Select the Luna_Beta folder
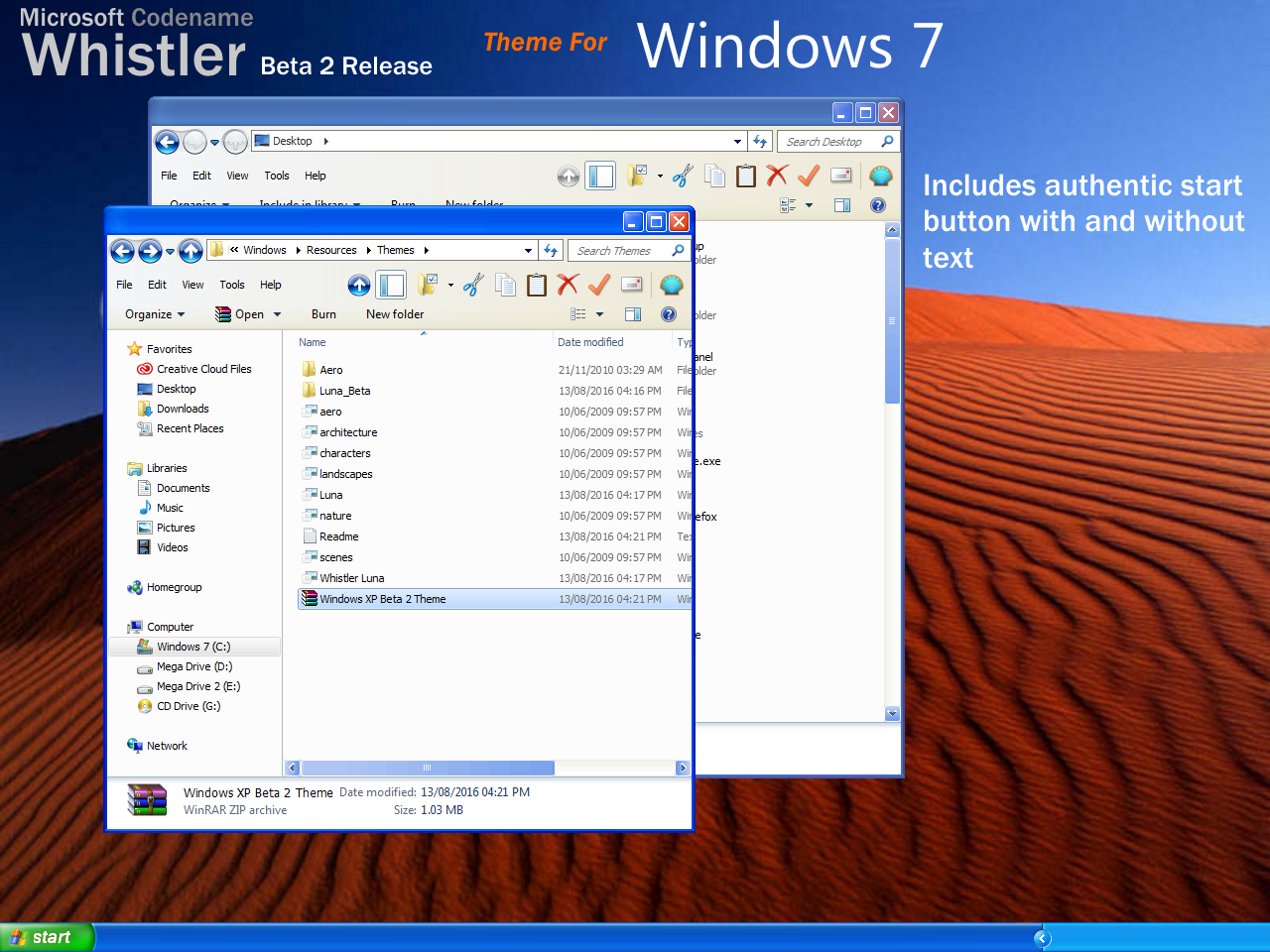The height and width of the screenshot is (952, 1270). click(344, 391)
